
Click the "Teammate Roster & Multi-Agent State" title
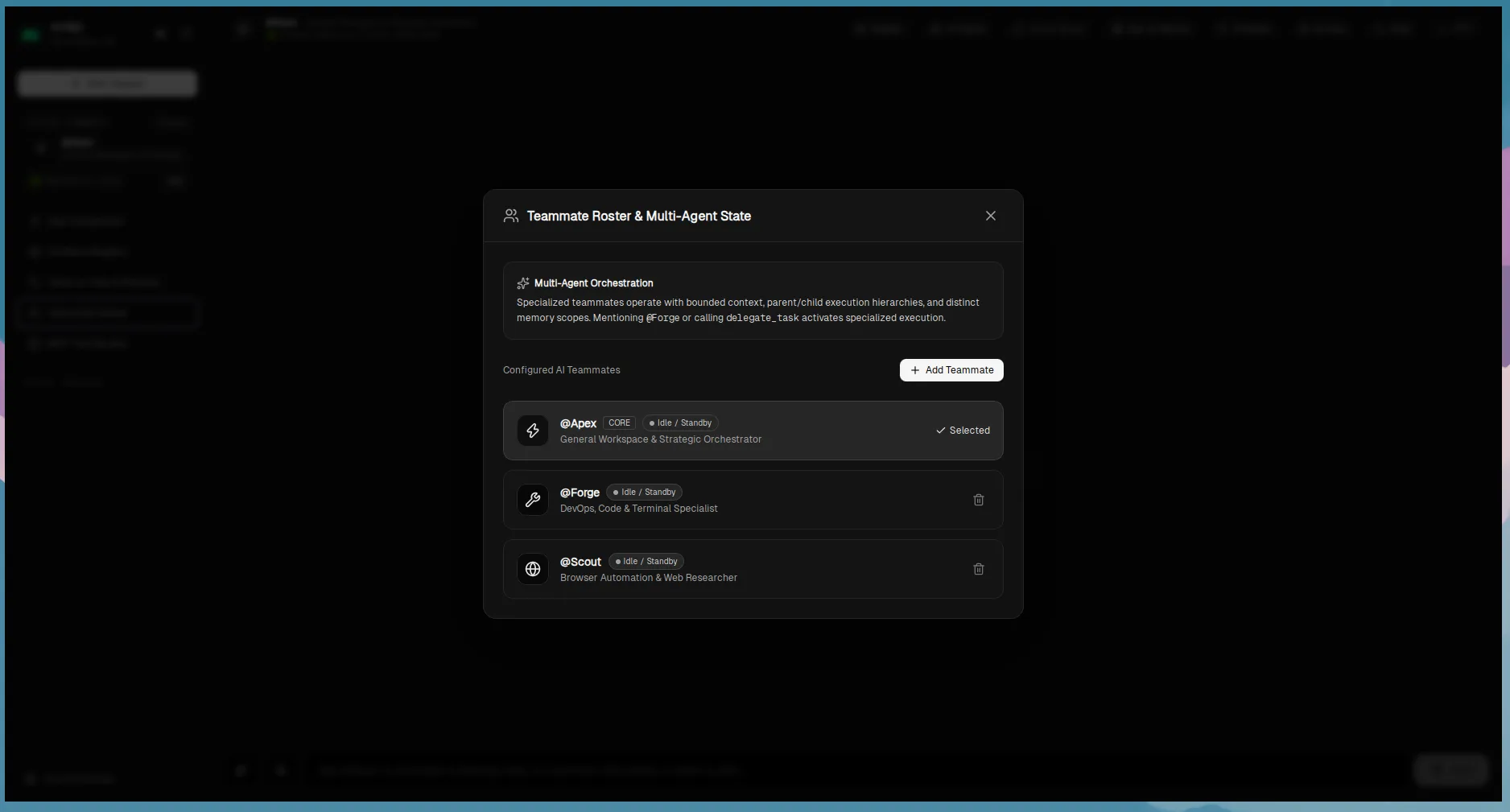(639, 216)
